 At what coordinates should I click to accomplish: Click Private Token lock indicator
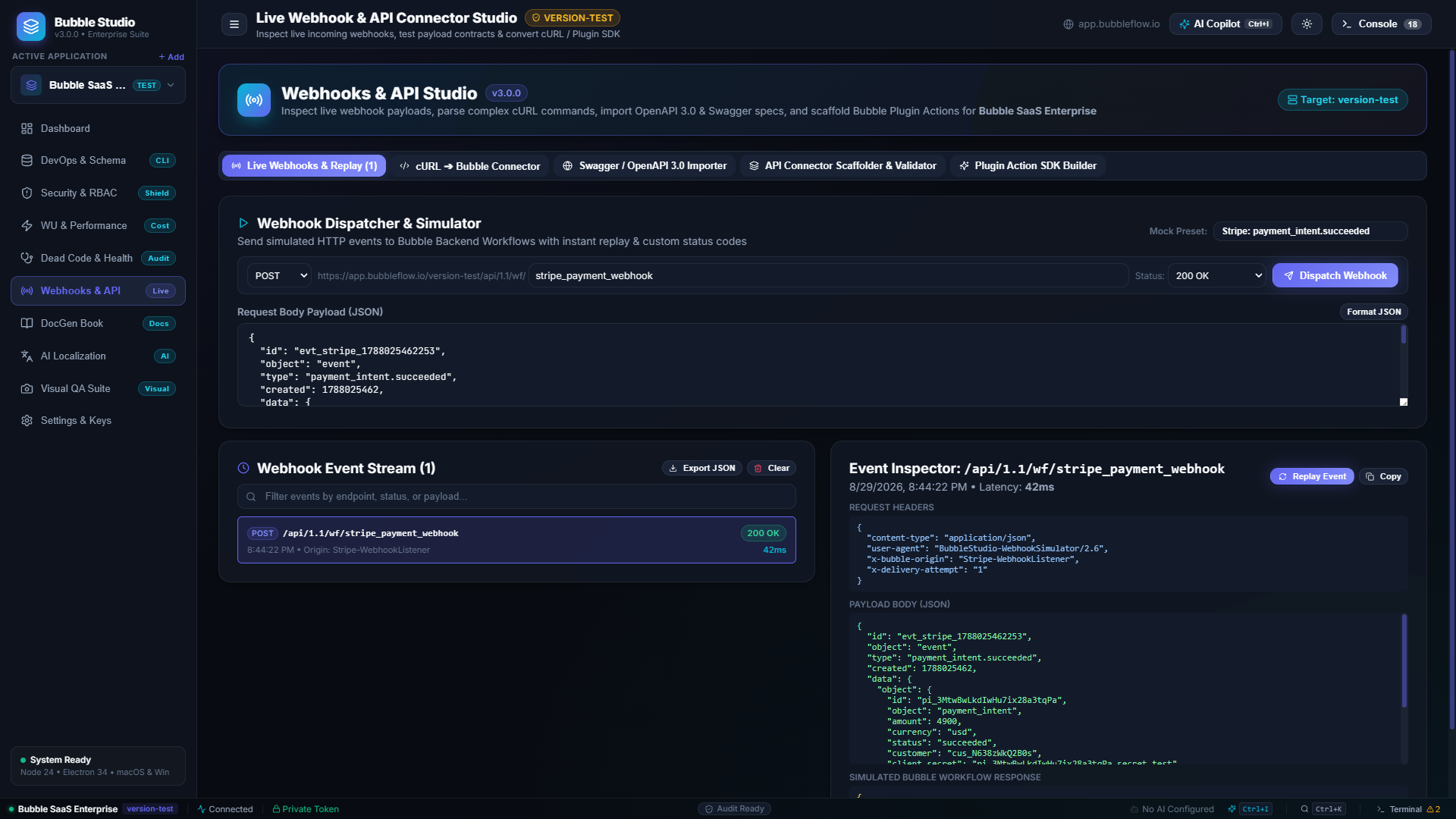306,809
